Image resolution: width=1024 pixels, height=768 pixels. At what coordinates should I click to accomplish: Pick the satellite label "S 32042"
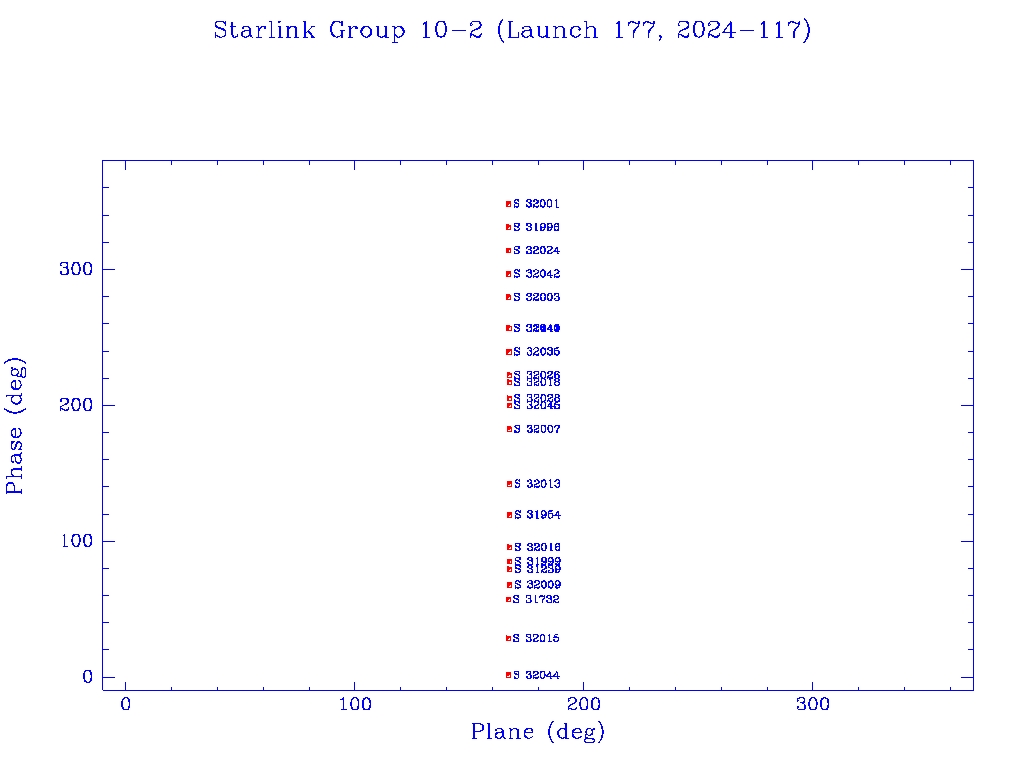point(536,274)
